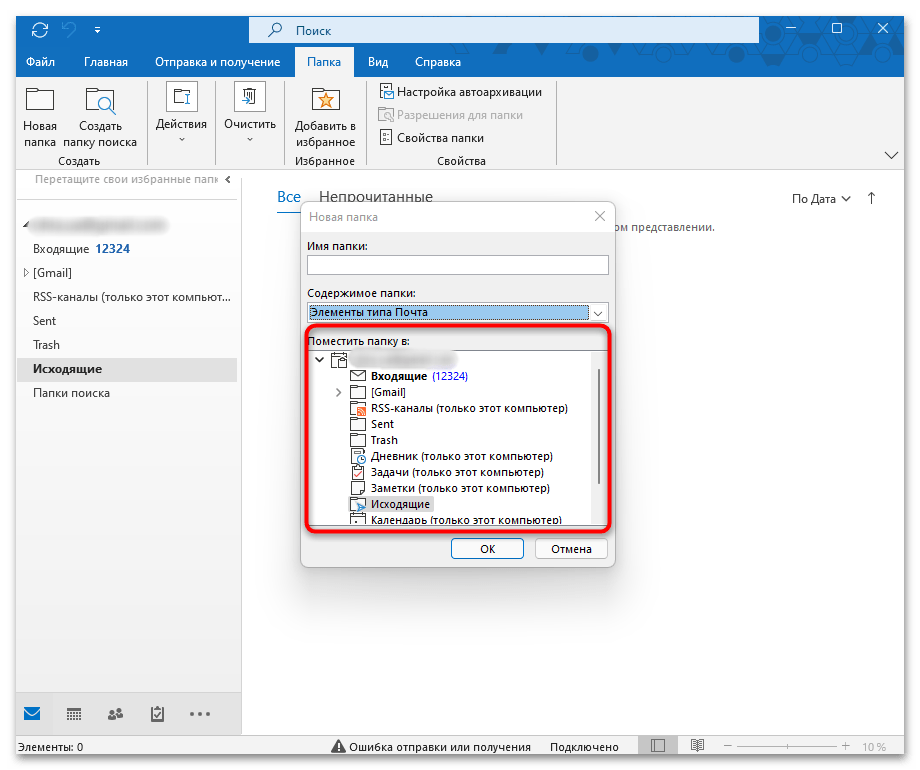Expand the [Gmail] node in the folder tree

pos(338,392)
